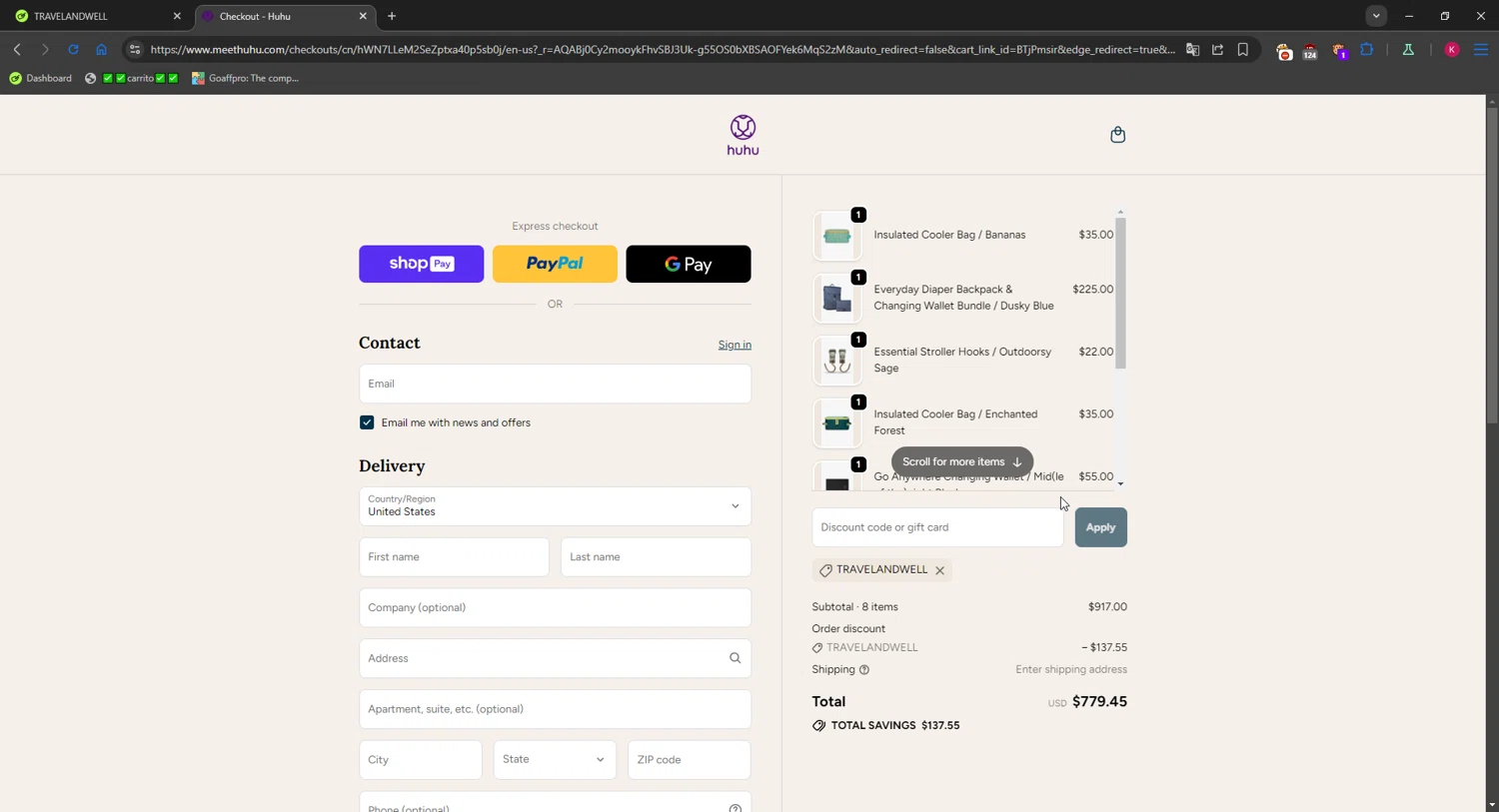Pay with the PayPal button
The width and height of the screenshot is (1499, 812).
point(555,264)
